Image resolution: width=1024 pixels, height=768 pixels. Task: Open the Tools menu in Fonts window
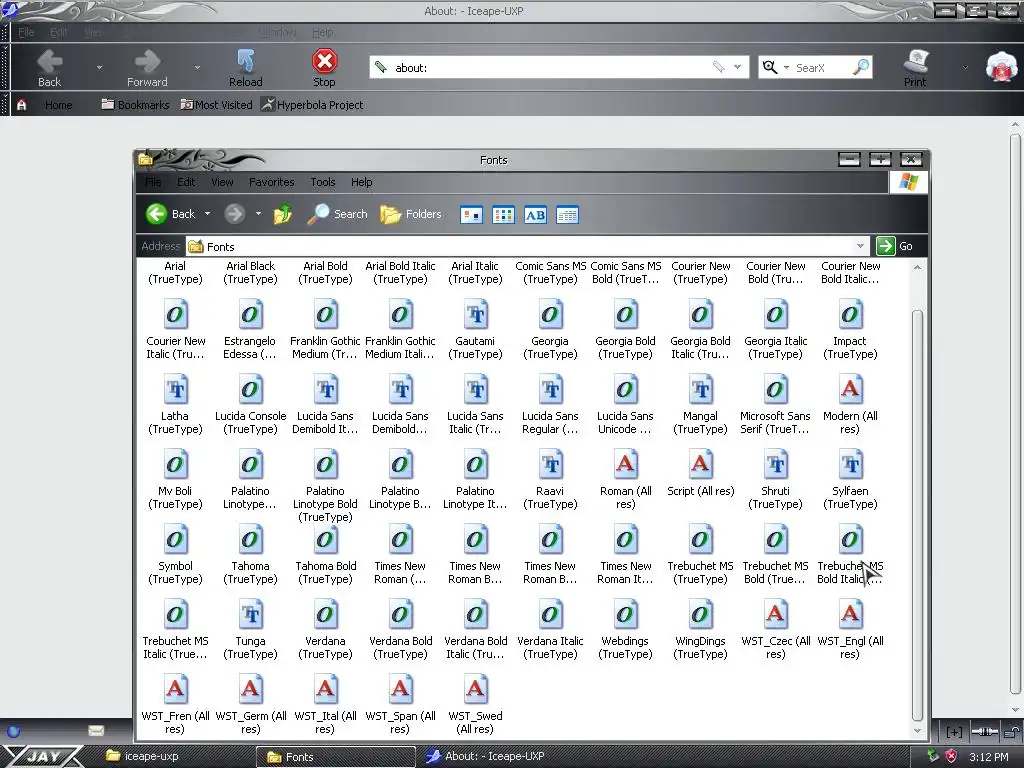(323, 182)
